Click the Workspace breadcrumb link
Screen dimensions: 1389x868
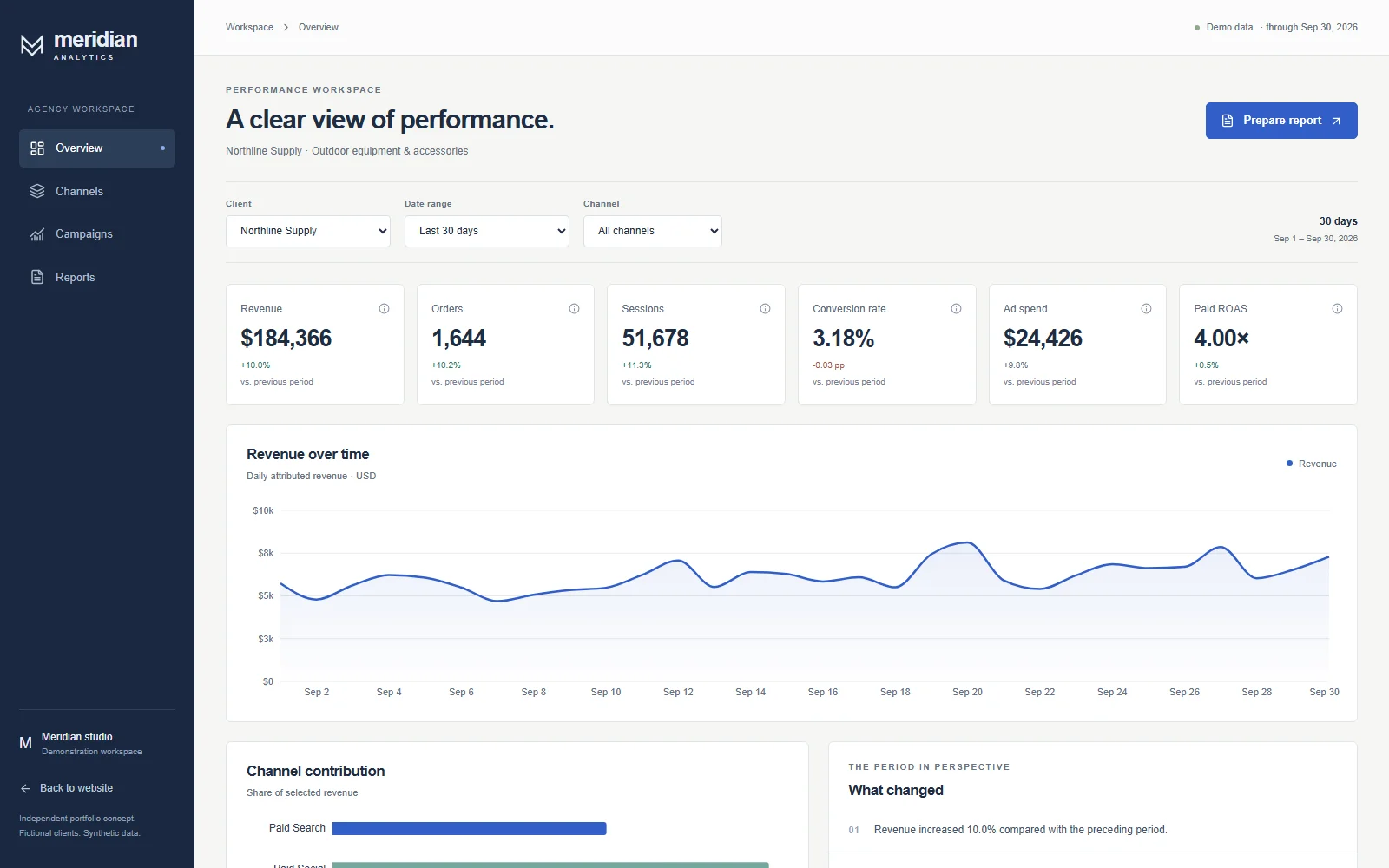tap(249, 28)
